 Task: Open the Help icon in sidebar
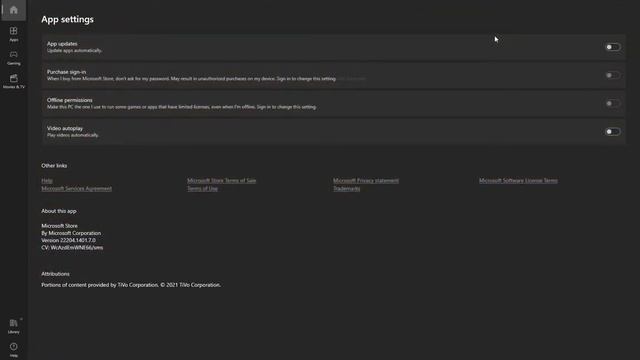pyautogui.click(x=13, y=350)
